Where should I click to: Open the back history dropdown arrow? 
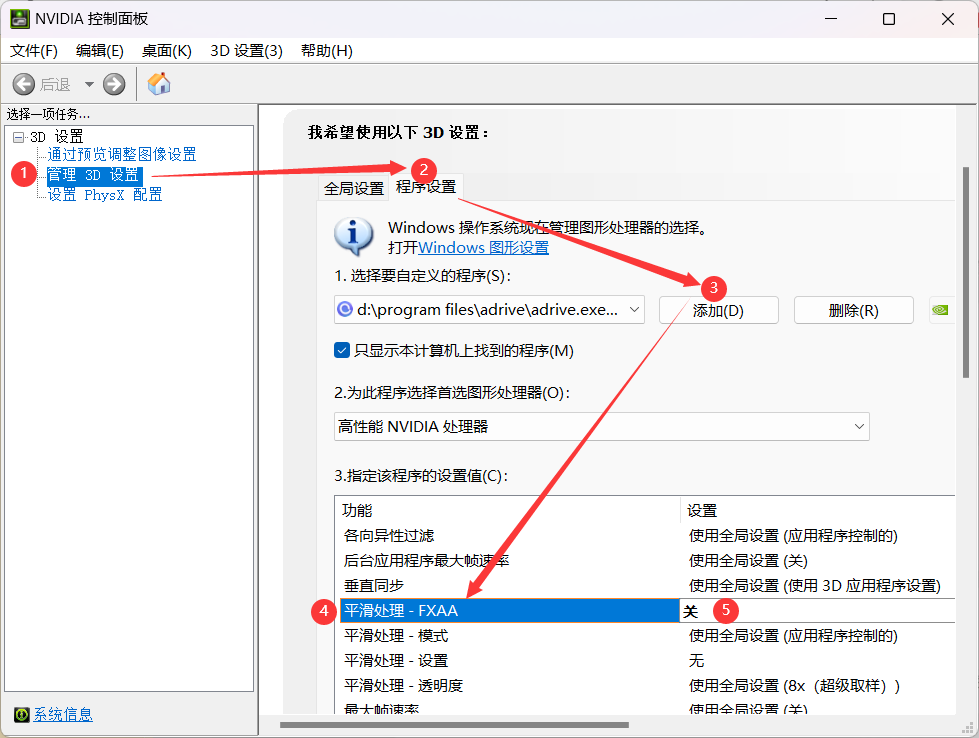(89, 84)
